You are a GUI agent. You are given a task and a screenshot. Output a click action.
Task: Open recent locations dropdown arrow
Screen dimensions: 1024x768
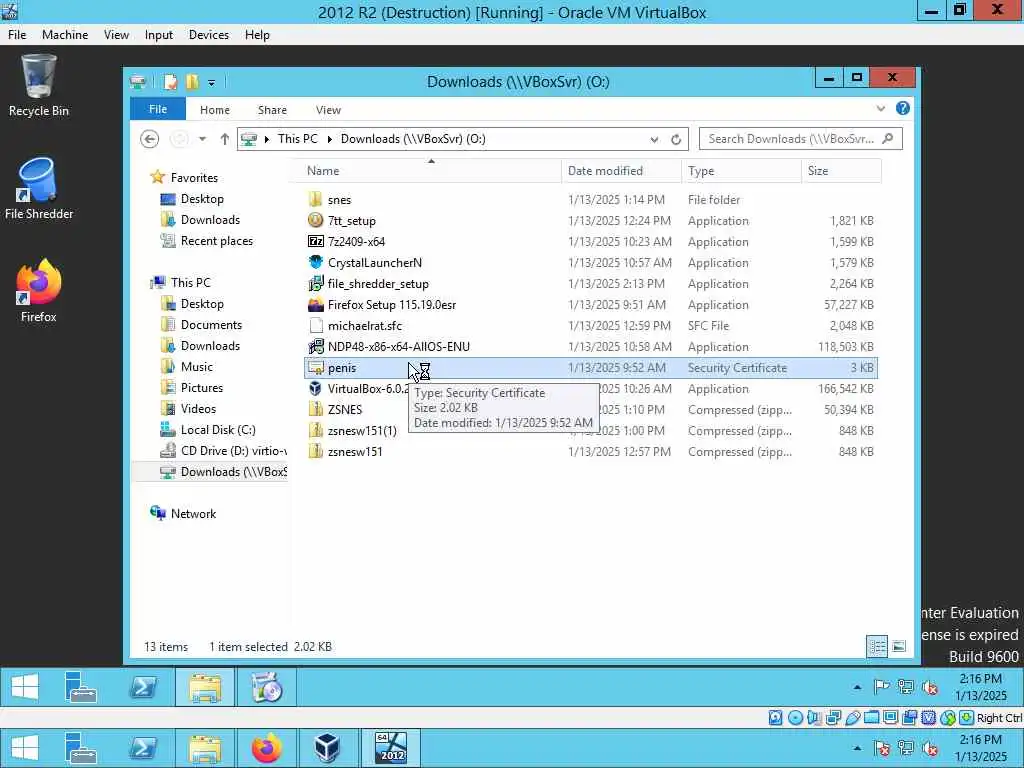202,139
